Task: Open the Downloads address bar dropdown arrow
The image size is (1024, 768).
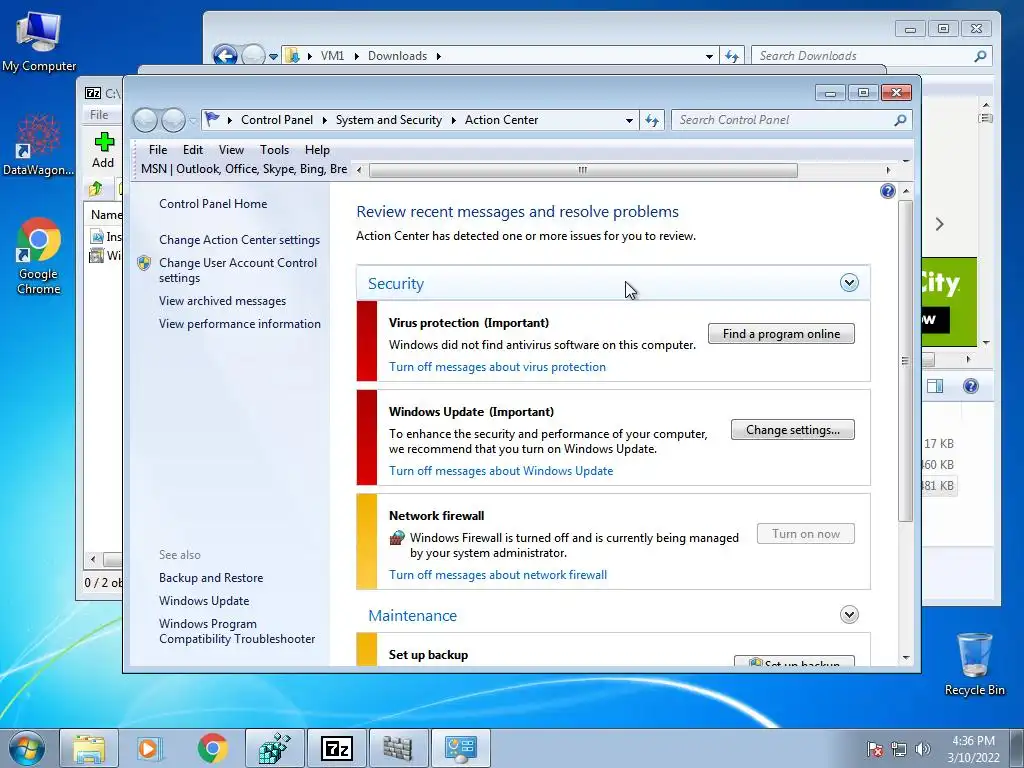Action: click(x=709, y=56)
